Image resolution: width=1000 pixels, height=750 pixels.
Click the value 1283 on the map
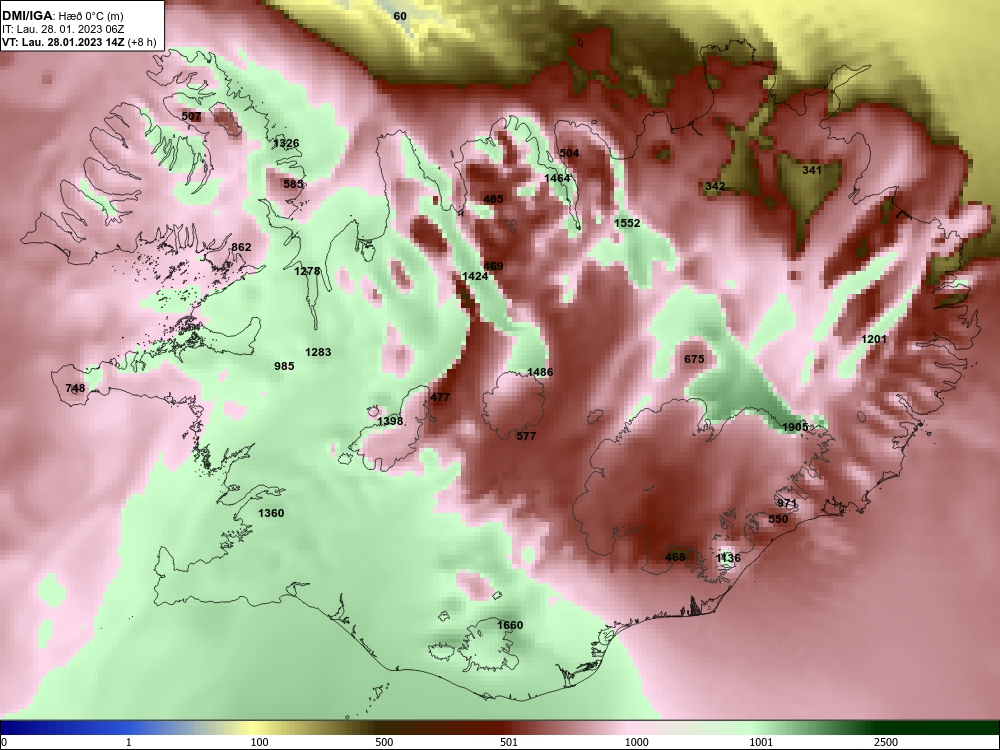pyautogui.click(x=318, y=352)
